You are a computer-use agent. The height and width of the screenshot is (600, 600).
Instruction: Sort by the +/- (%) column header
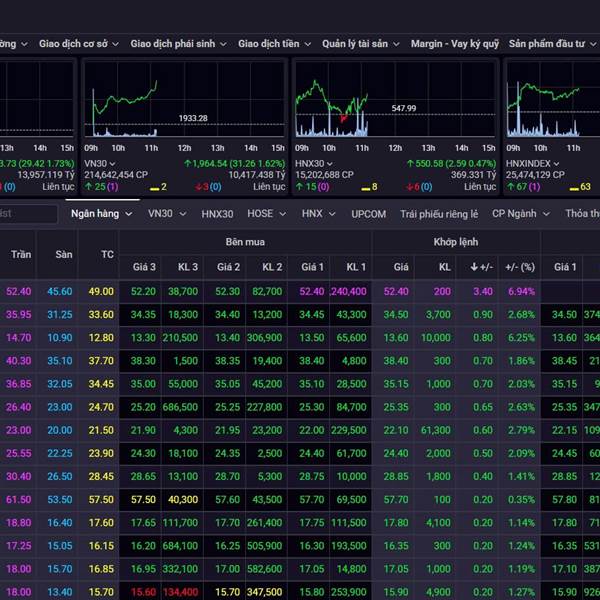(521, 267)
